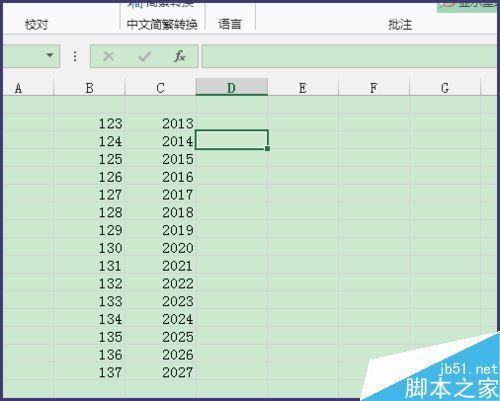Expand the name box dropdown arrow

pos(50,55)
